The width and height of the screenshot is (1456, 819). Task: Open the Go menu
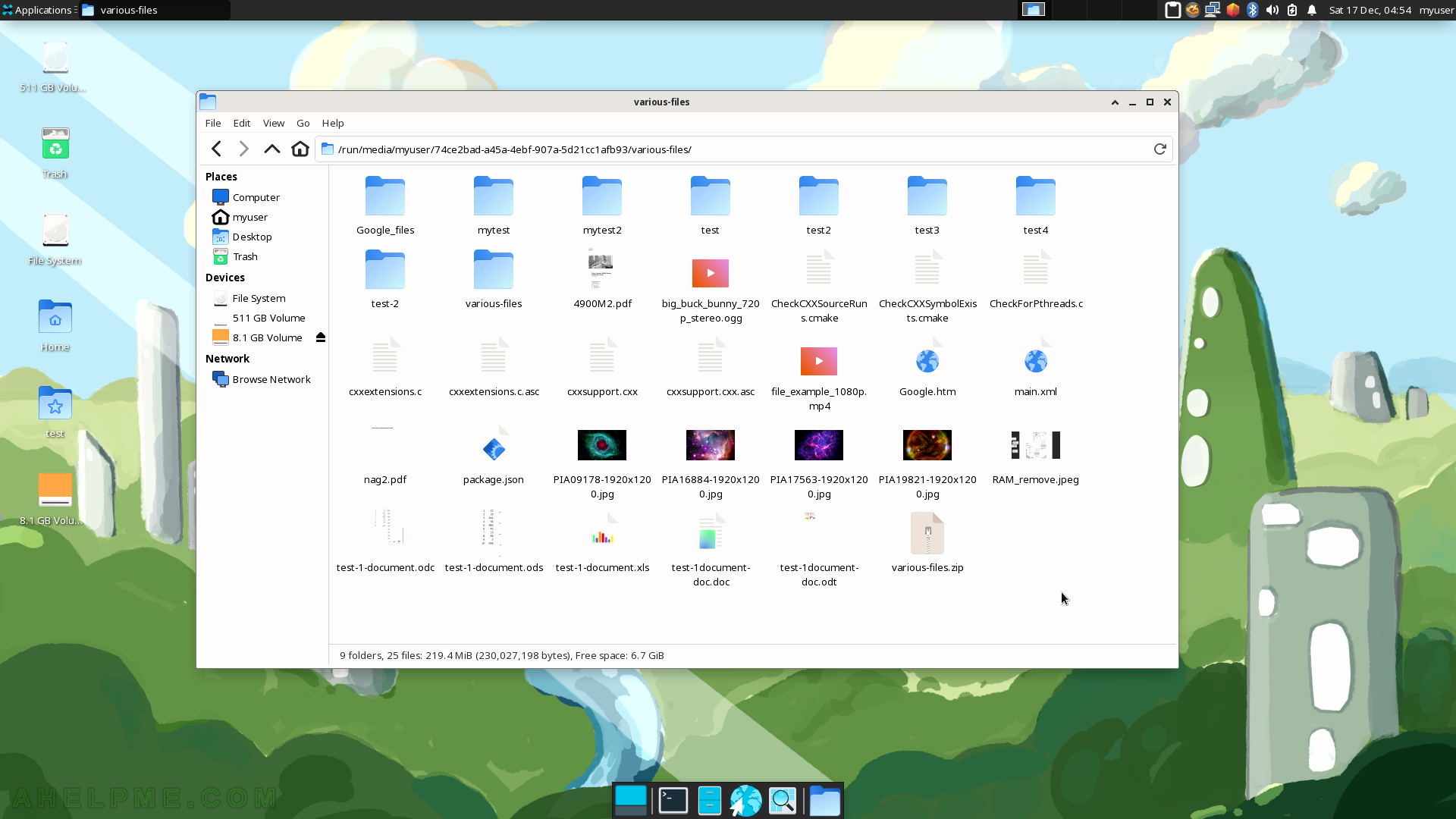pos(303,123)
